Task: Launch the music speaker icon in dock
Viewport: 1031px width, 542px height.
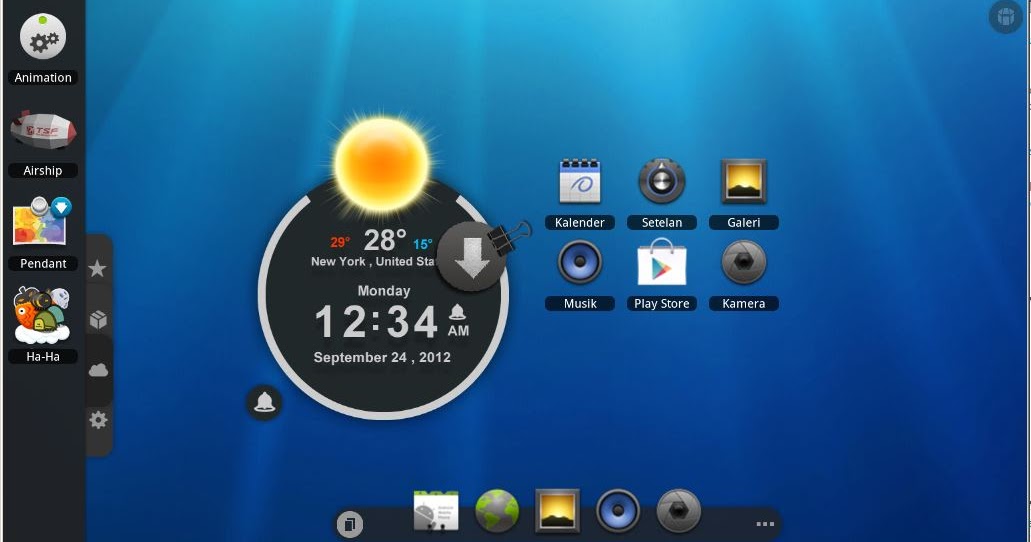Action: (618, 510)
